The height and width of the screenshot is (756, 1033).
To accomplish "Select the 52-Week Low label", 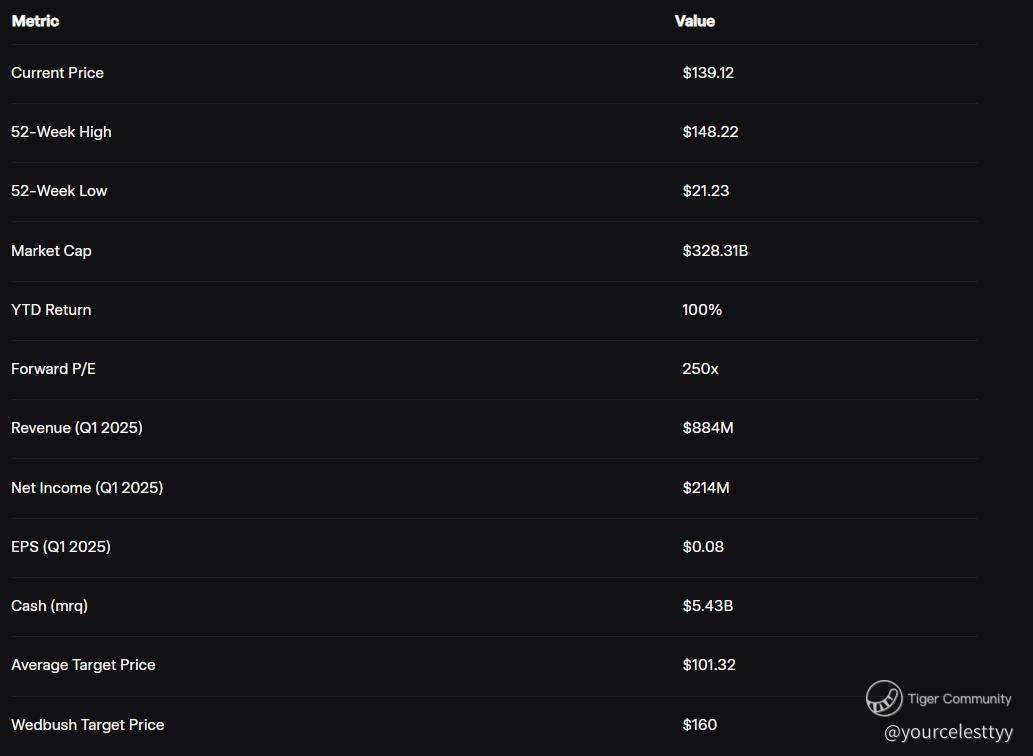I will click(59, 191).
